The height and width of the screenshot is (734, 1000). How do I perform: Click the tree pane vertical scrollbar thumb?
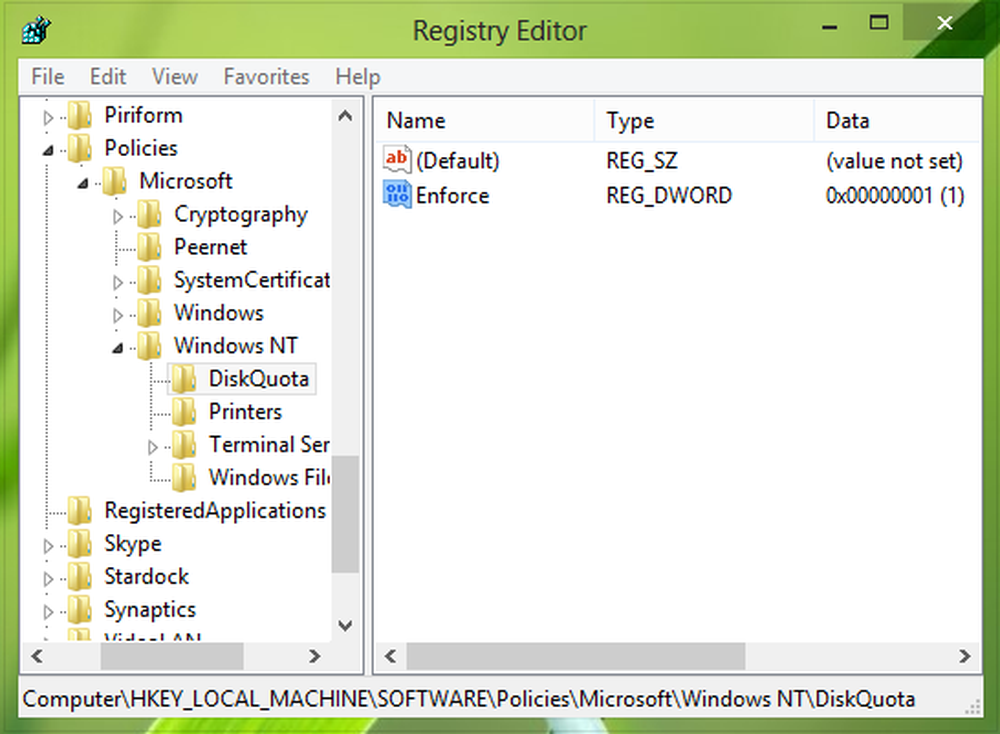click(345, 514)
